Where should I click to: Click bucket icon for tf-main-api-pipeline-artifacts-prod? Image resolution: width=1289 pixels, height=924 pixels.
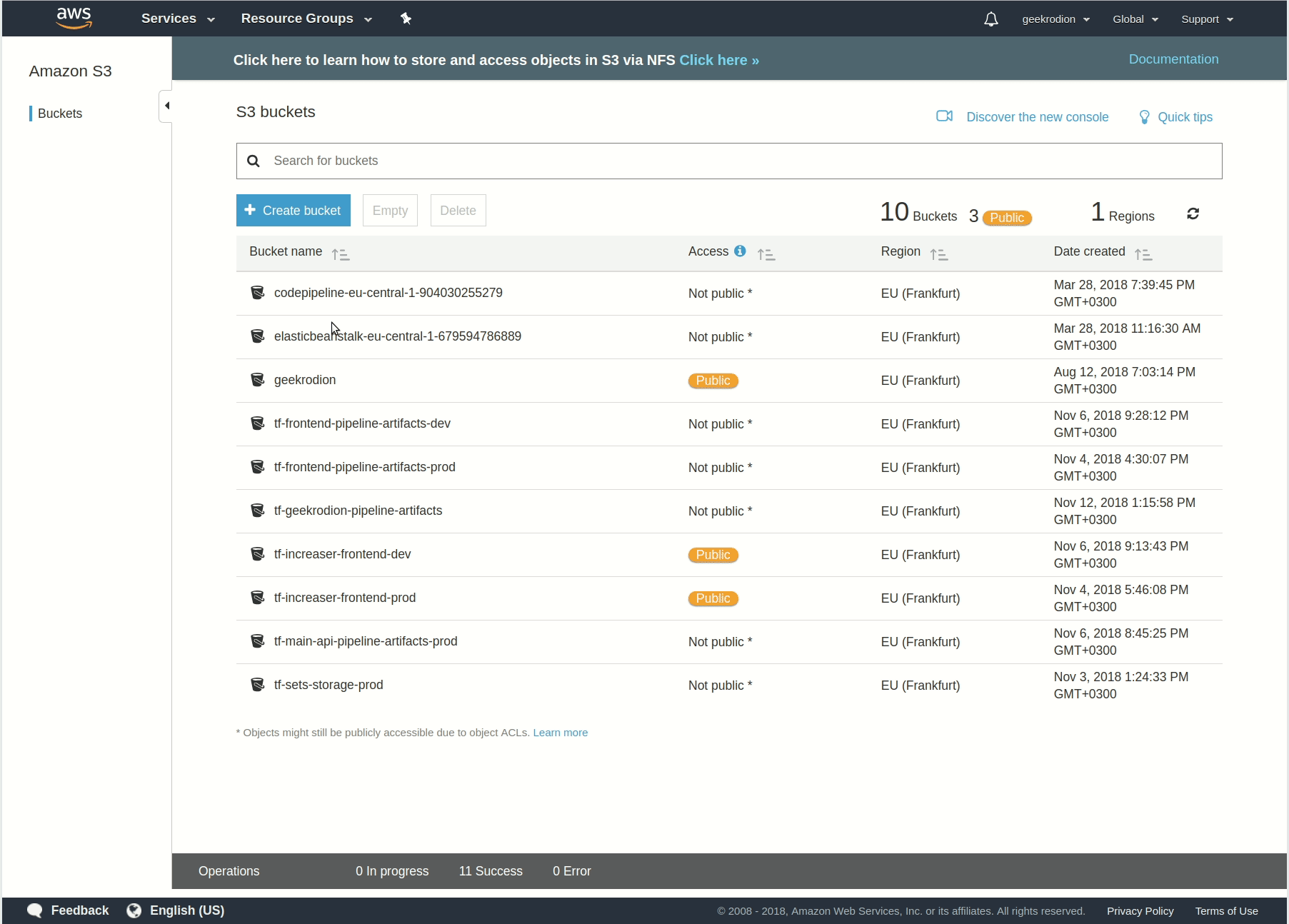pos(257,641)
